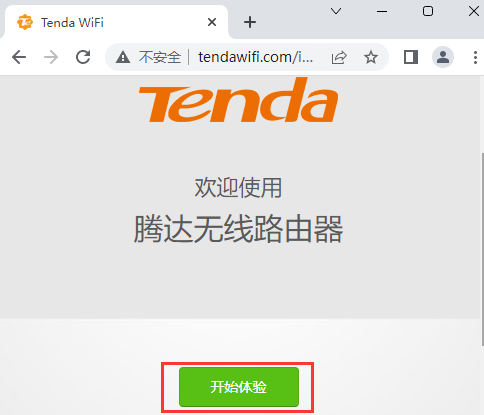Open the share this page icon
The height and width of the screenshot is (415, 484).
pyautogui.click(x=339, y=57)
